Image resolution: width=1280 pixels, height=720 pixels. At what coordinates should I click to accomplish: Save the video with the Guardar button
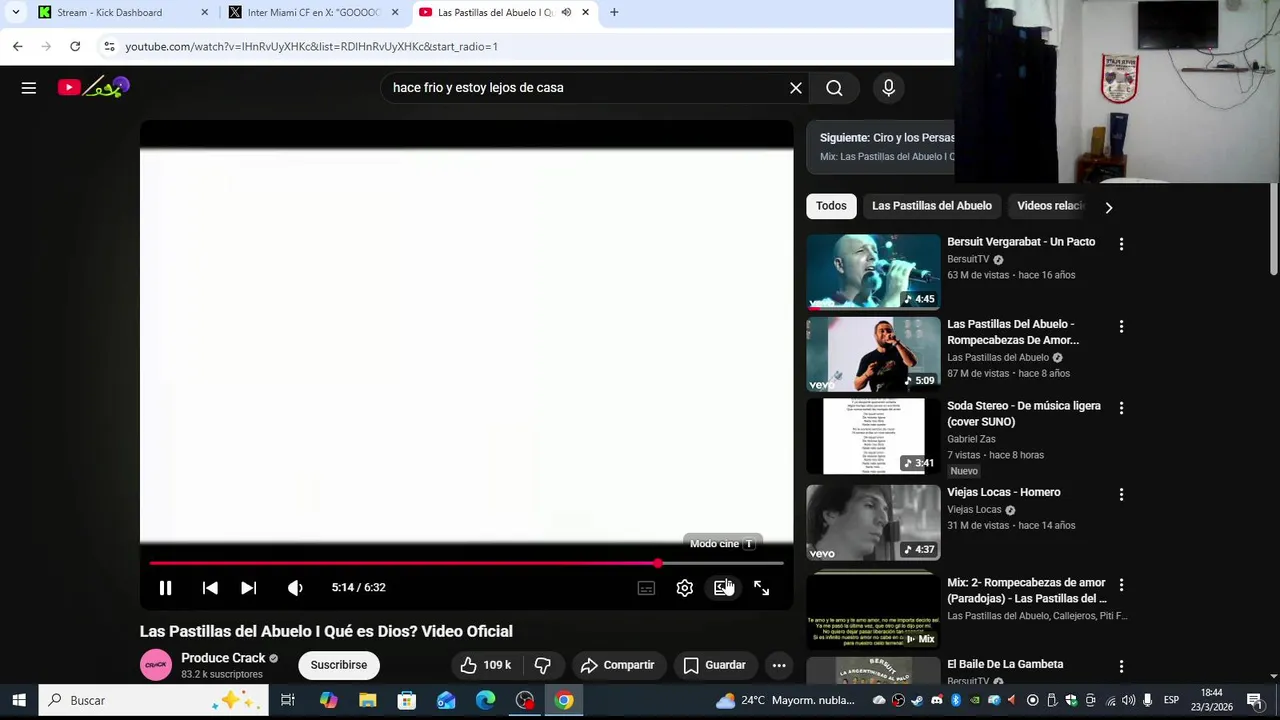tap(714, 665)
